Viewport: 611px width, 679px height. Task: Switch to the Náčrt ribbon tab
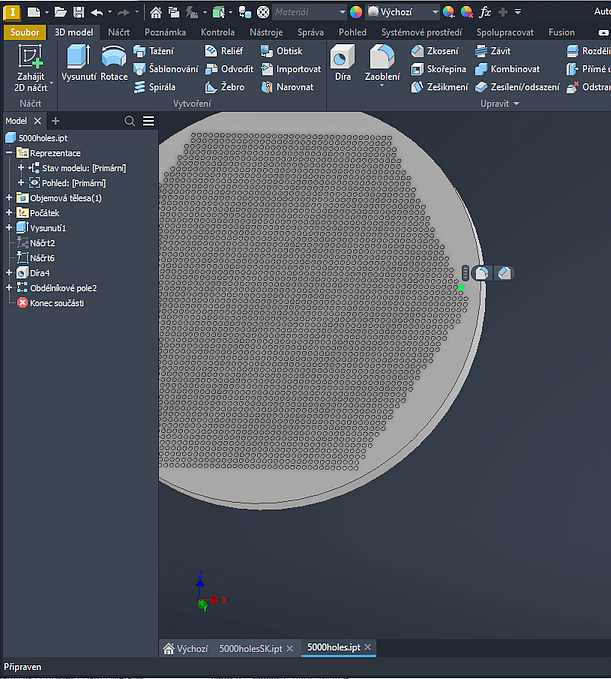(119, 32)
